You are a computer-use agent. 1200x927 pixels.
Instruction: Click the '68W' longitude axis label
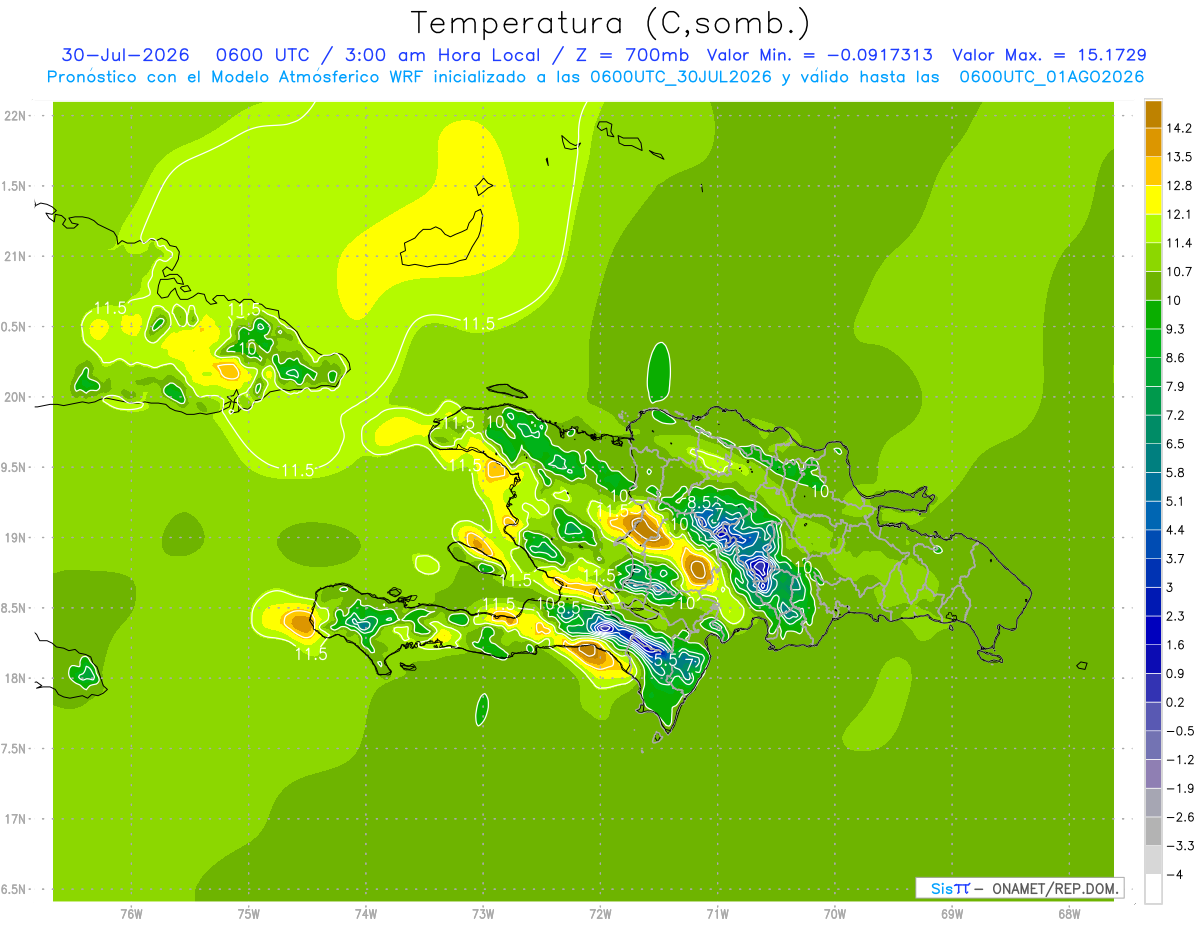(x=1069, y=913)
